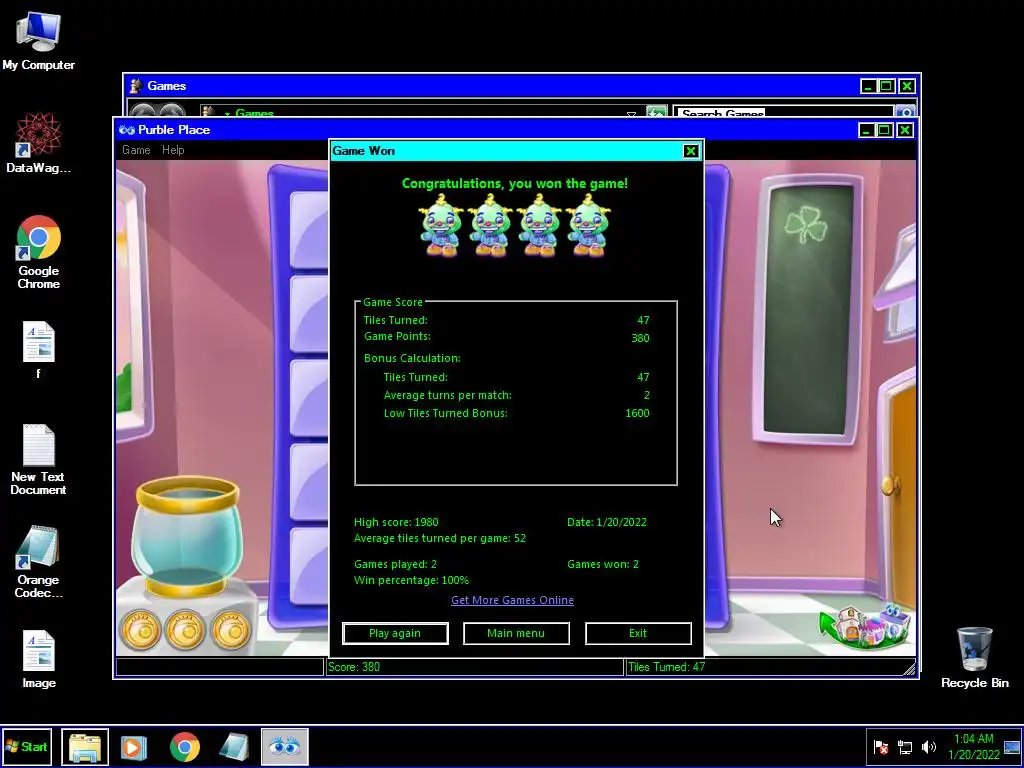The width and height of the screenshot is (1024, 768).
Task: Open the Recycle Bin
Action: click(x=974, y=658)
